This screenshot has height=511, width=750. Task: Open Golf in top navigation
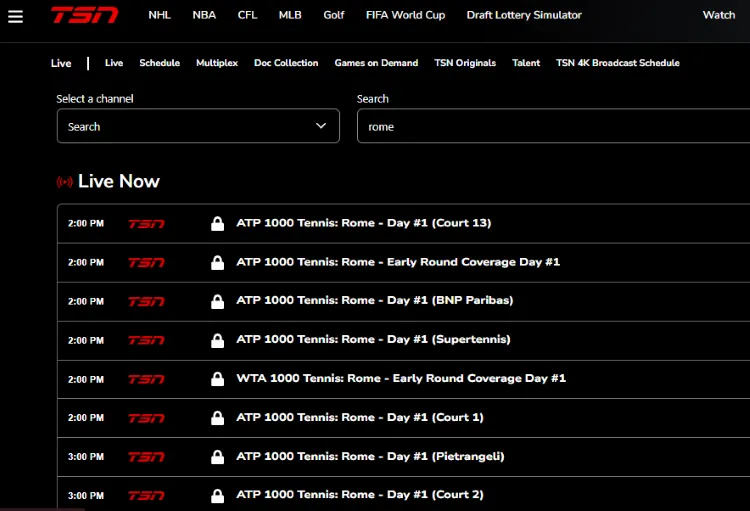pos(334,15)
